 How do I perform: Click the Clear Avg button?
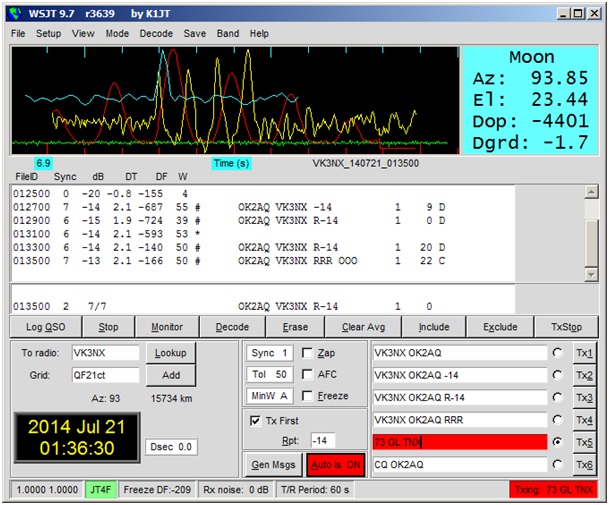pos(364,327)
